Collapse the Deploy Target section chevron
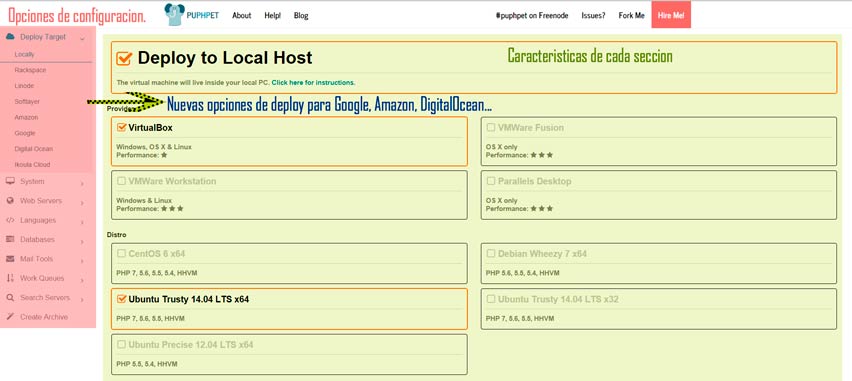The height and width of the screenshot is (381, 852). pyautogui.click(x=82, y=39)
